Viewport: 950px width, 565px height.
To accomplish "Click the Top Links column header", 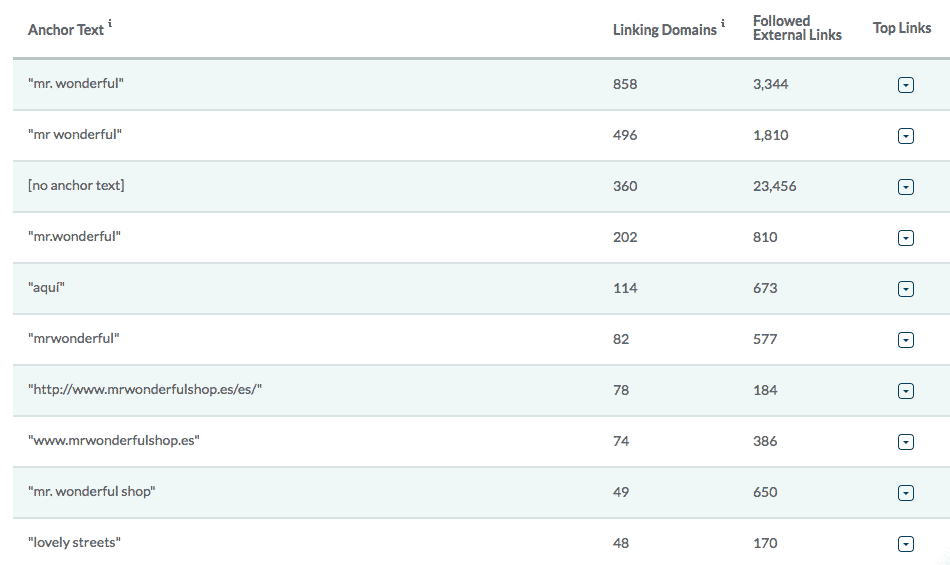I will click(x=902, y=28).
